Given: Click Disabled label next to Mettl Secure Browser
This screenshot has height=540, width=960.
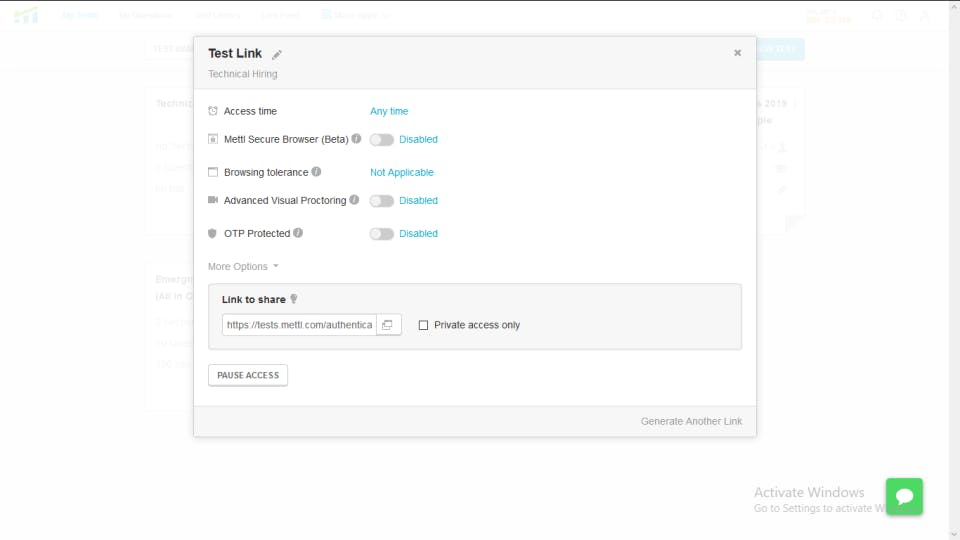Looking at the screenshot, I should click(418, 139).
